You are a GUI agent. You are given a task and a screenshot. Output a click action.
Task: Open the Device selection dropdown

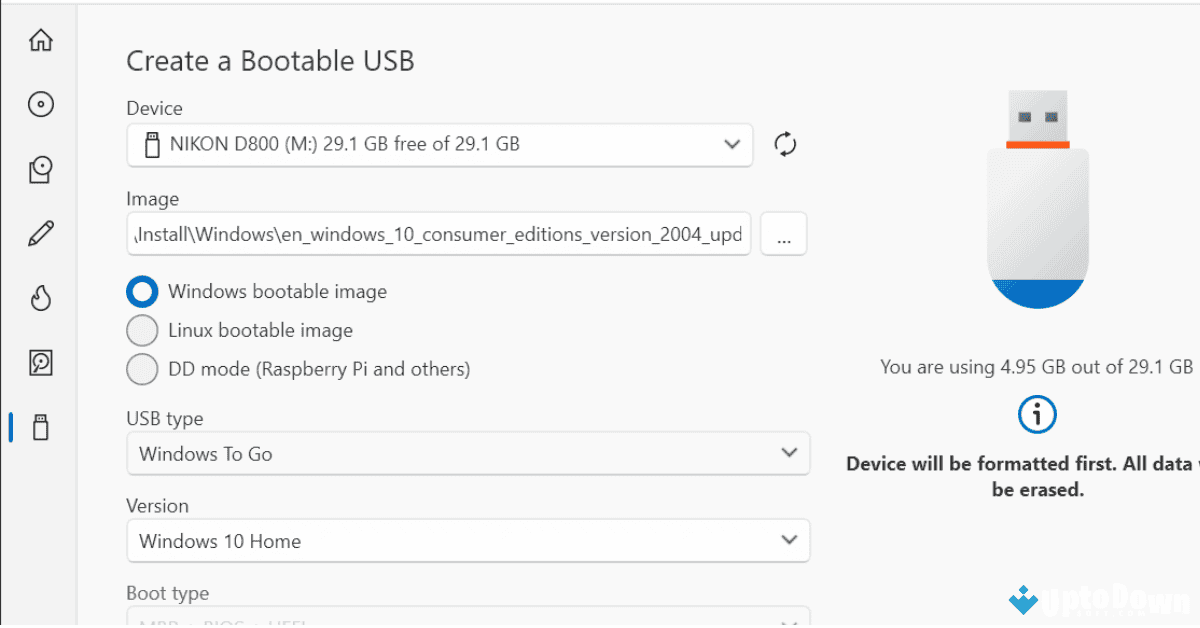[x=440, y=144]
